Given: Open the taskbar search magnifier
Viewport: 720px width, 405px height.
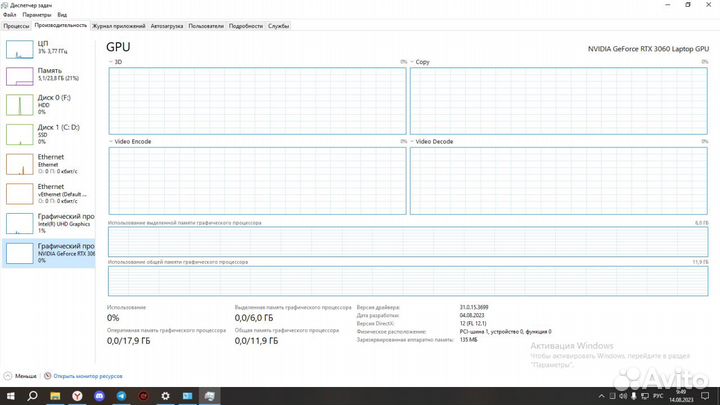Looking at the screenshot, I should (x=32, y=396).
